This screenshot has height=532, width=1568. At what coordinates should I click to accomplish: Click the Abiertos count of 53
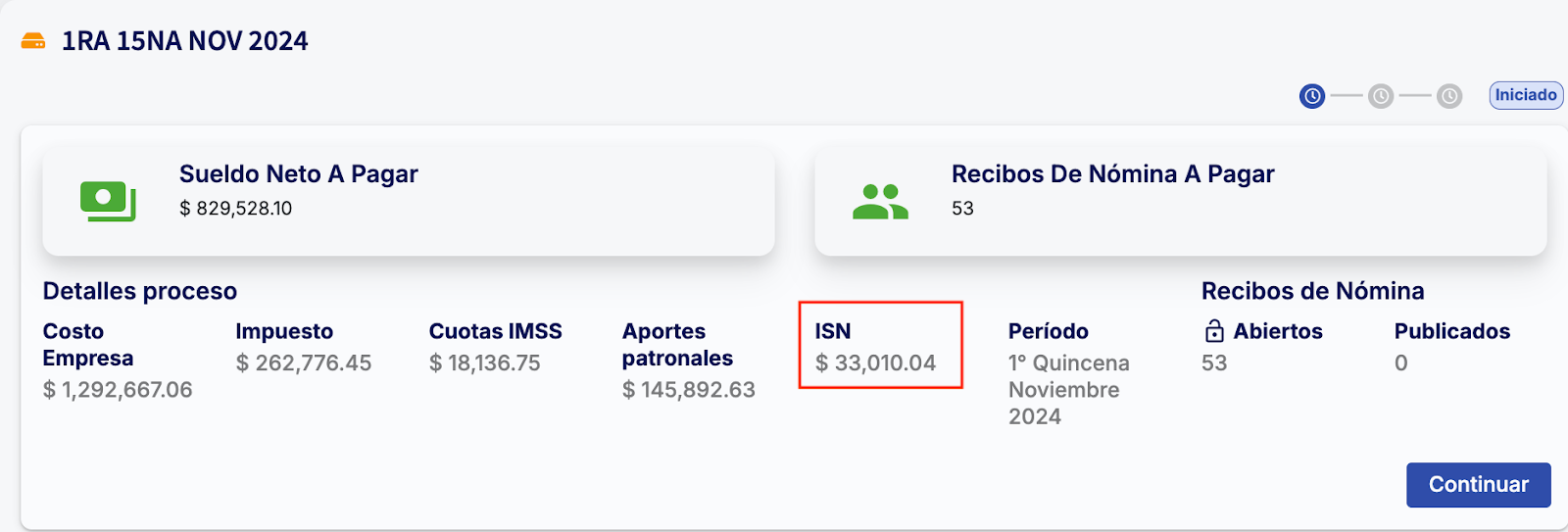coord(1214,363)
